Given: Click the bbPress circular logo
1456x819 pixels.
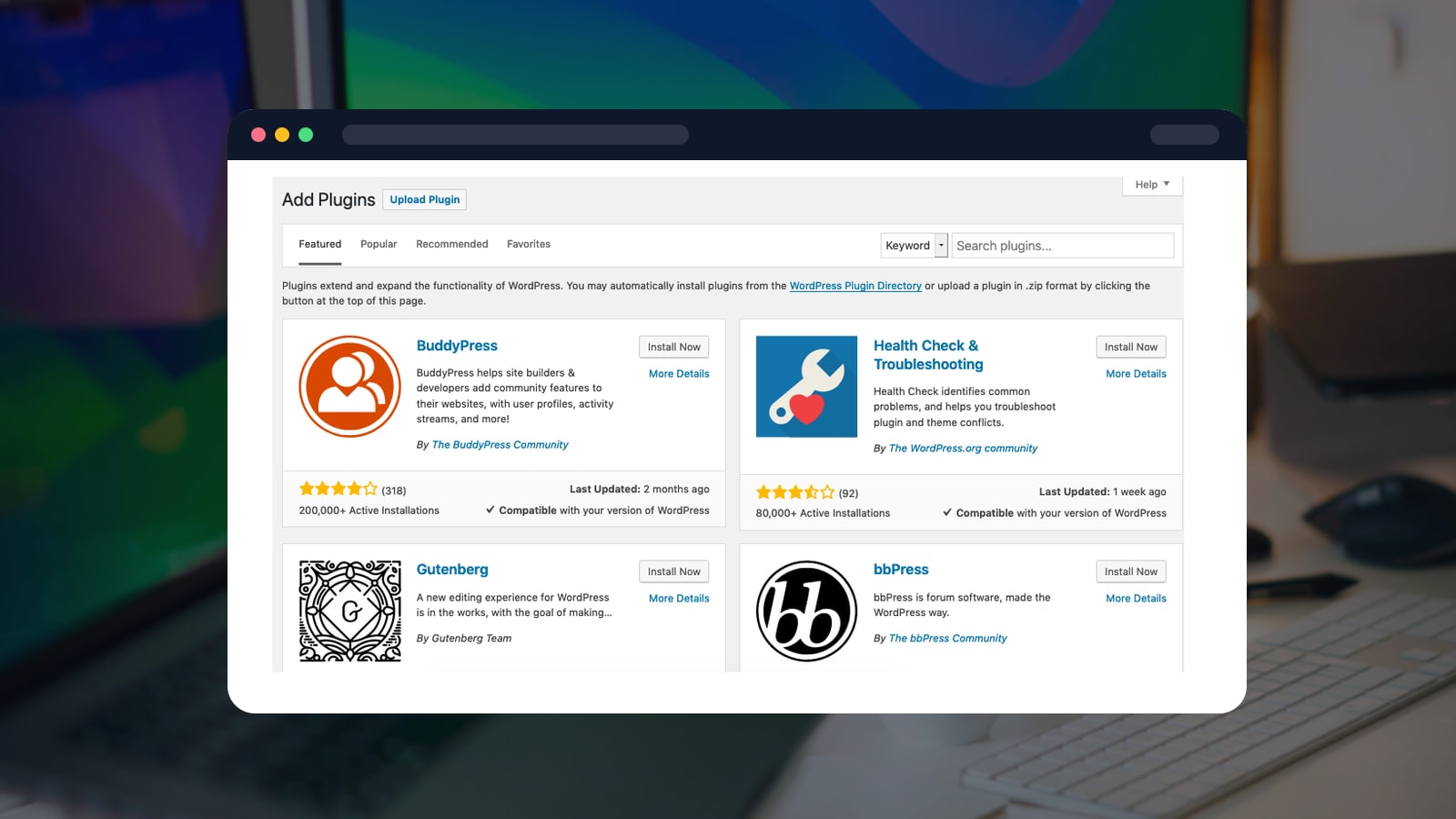Looking at the screenshot, I should (x=806, y=610).
